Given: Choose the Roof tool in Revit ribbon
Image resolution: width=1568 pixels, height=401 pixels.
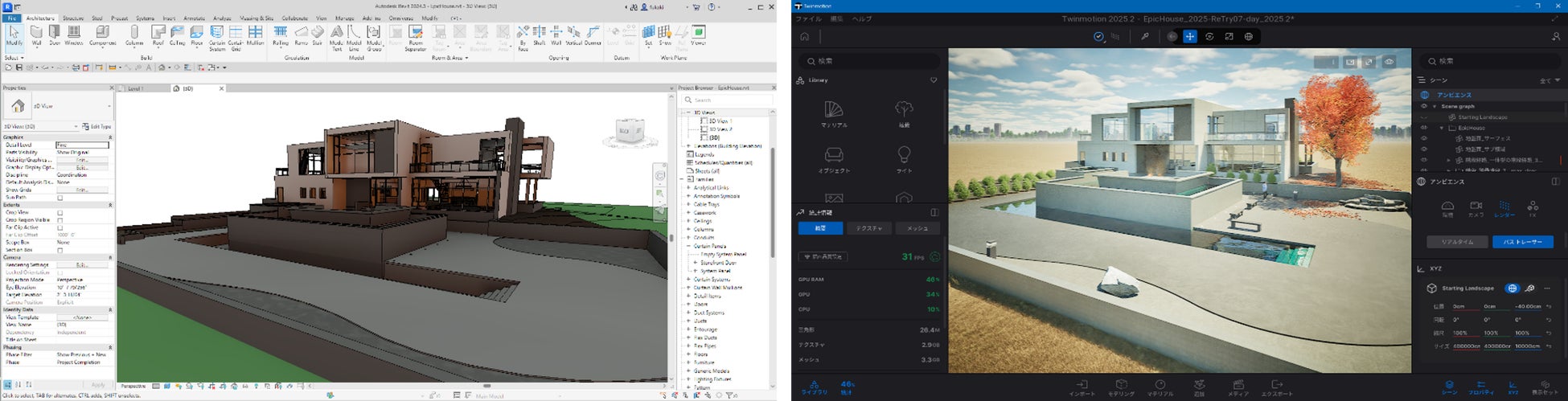Looking at the screenshot, I should tap(158, 35).
